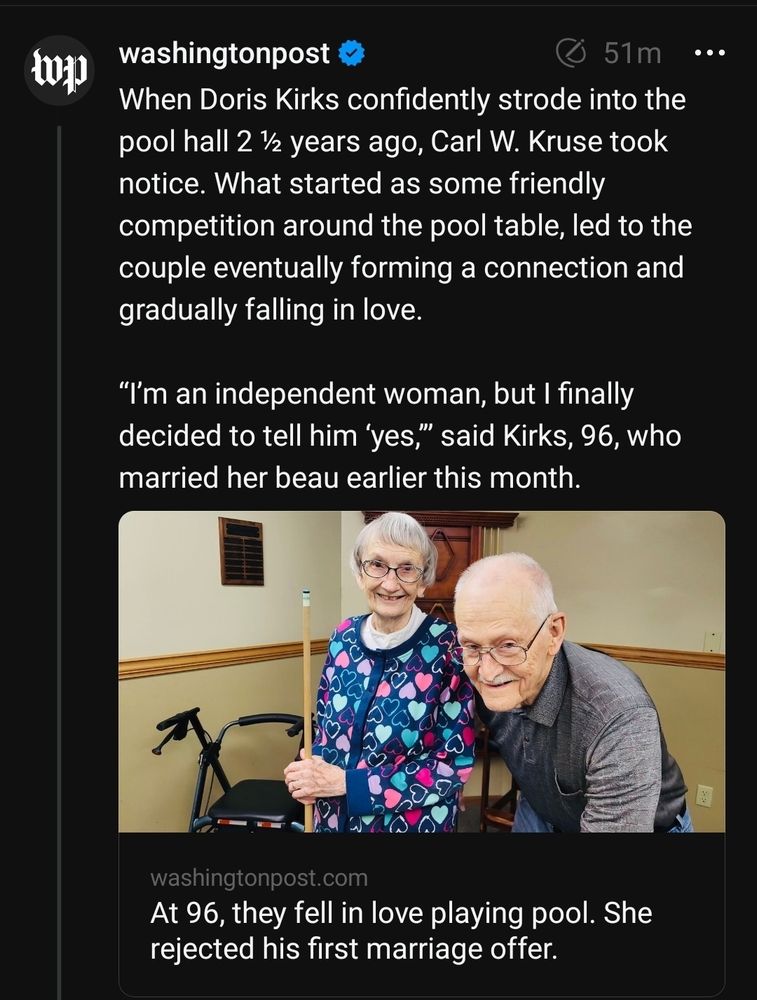
Task: Open the Washington Post profile avatar
Action: (x=59, y=70)
